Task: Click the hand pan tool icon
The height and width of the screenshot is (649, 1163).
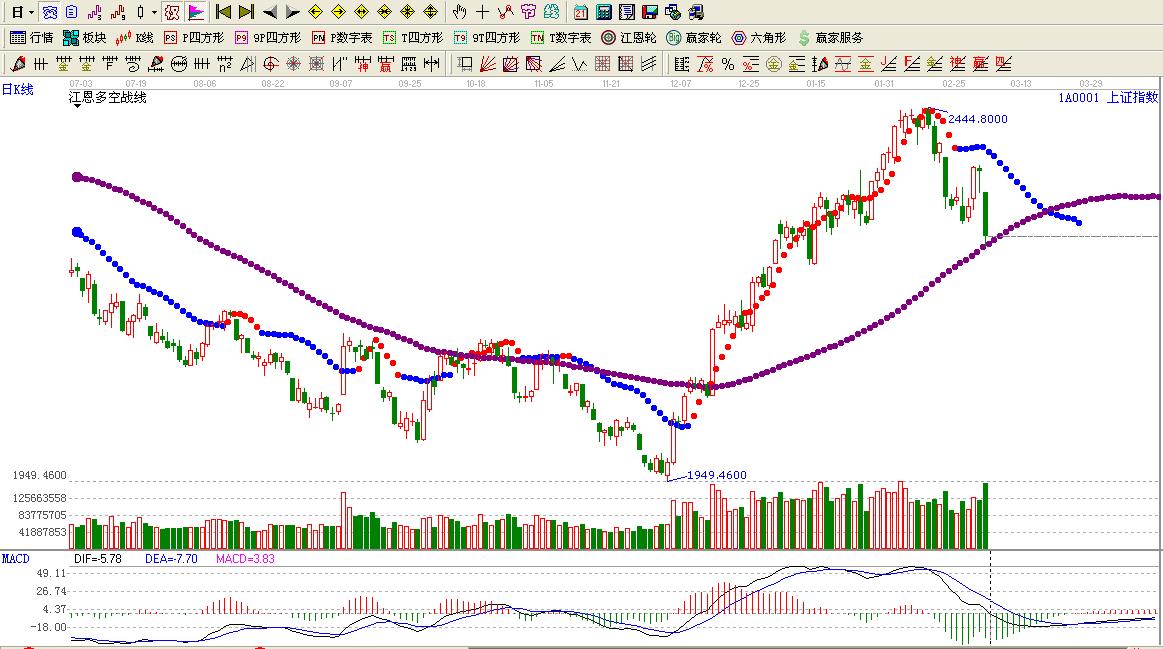Action: [x=459, y=12]
